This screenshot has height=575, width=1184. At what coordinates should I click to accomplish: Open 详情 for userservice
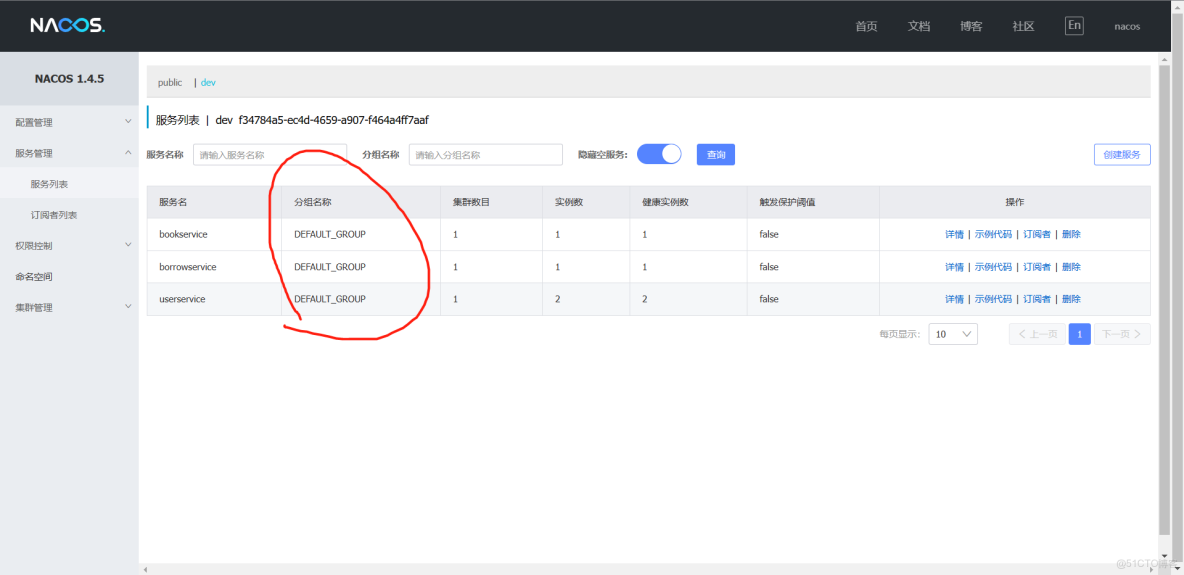[954, 299]
